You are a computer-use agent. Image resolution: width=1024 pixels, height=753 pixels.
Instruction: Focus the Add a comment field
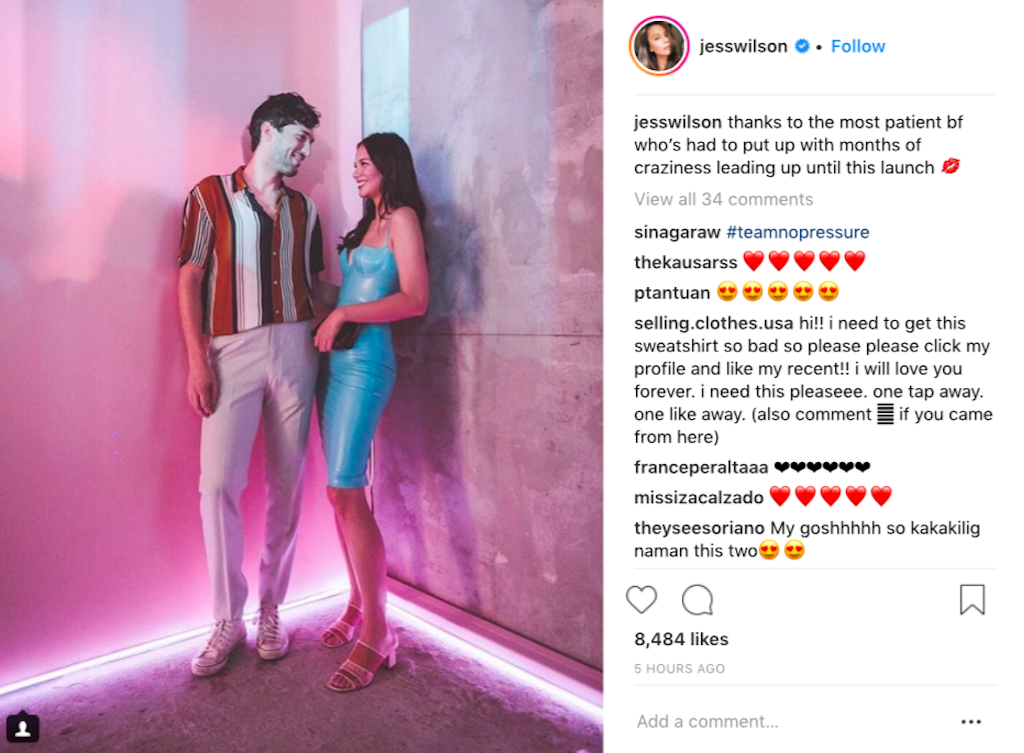point(790,722)
